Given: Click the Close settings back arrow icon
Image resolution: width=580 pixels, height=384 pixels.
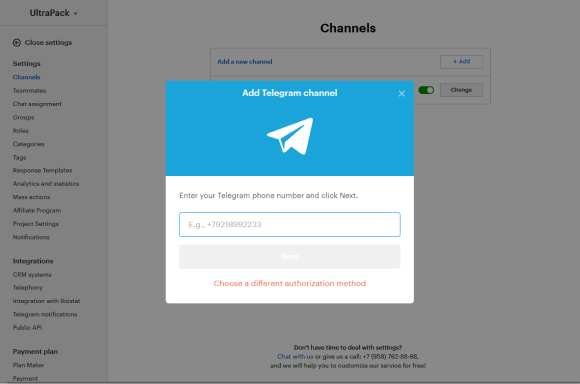Looking at the screenshot, I should click(x=17, y=43).
